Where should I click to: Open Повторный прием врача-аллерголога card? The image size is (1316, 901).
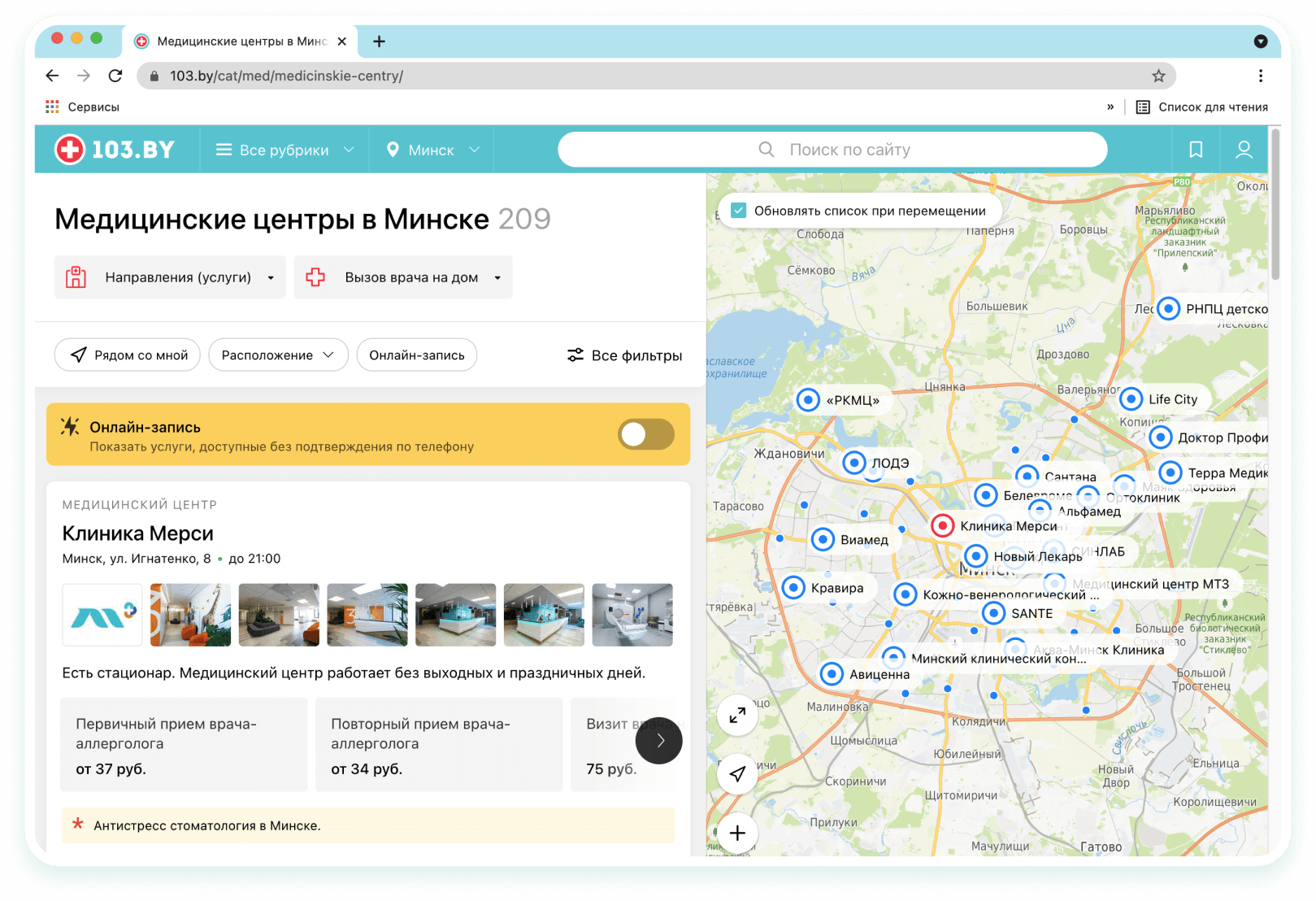click(x=439, y=745)
